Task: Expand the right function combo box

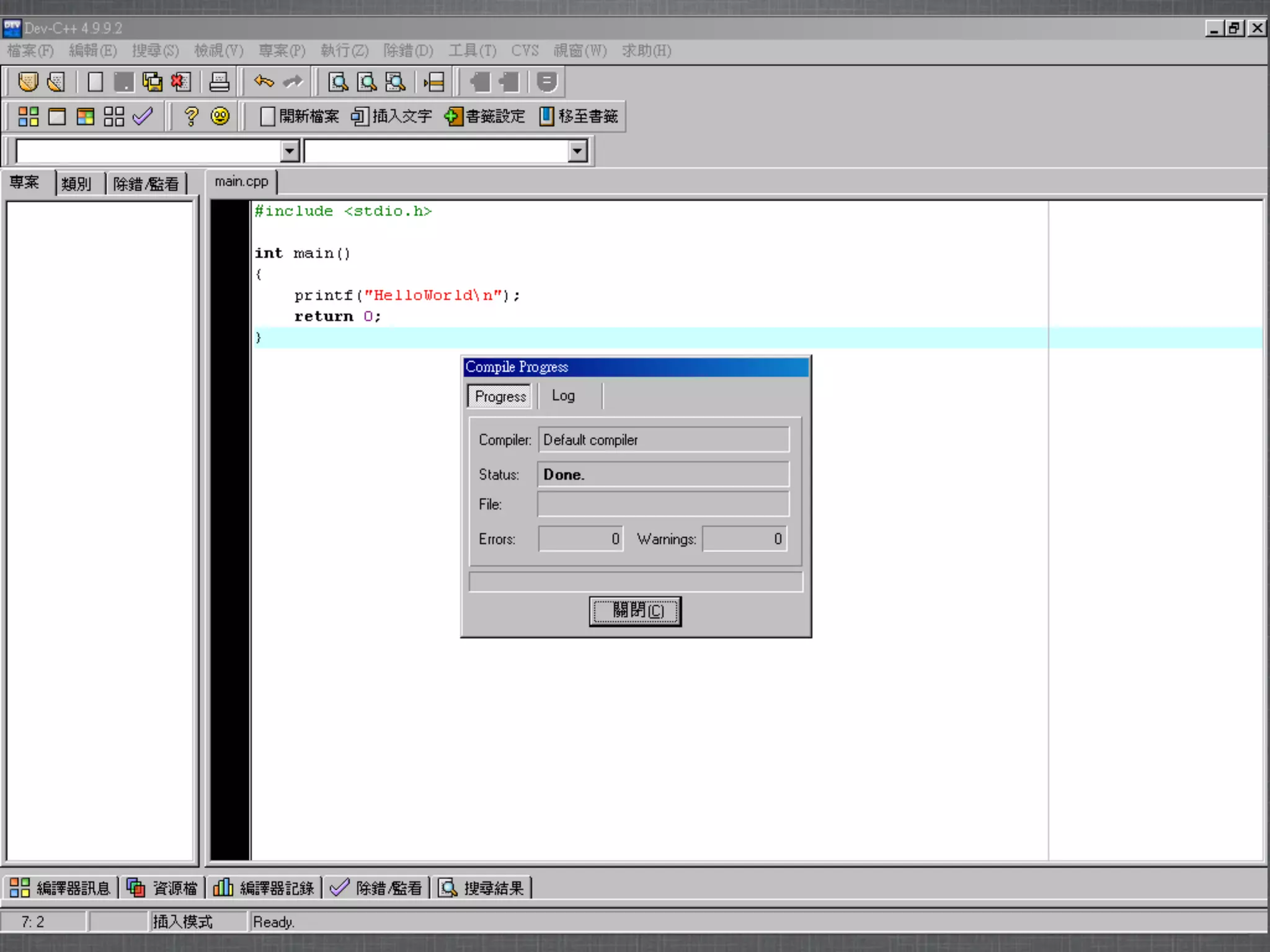Action: (577, 151)
